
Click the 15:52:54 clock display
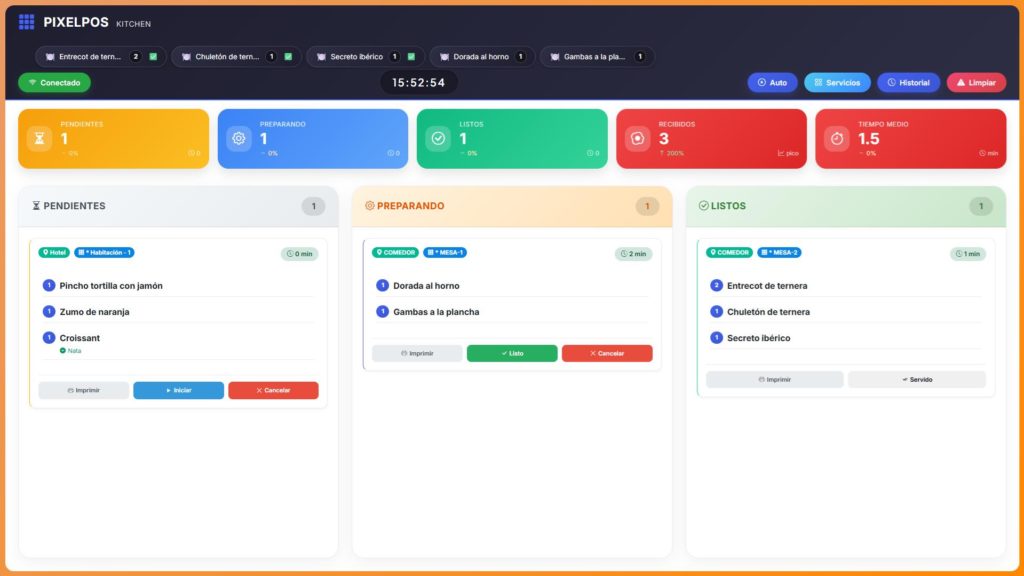[419, 82]
